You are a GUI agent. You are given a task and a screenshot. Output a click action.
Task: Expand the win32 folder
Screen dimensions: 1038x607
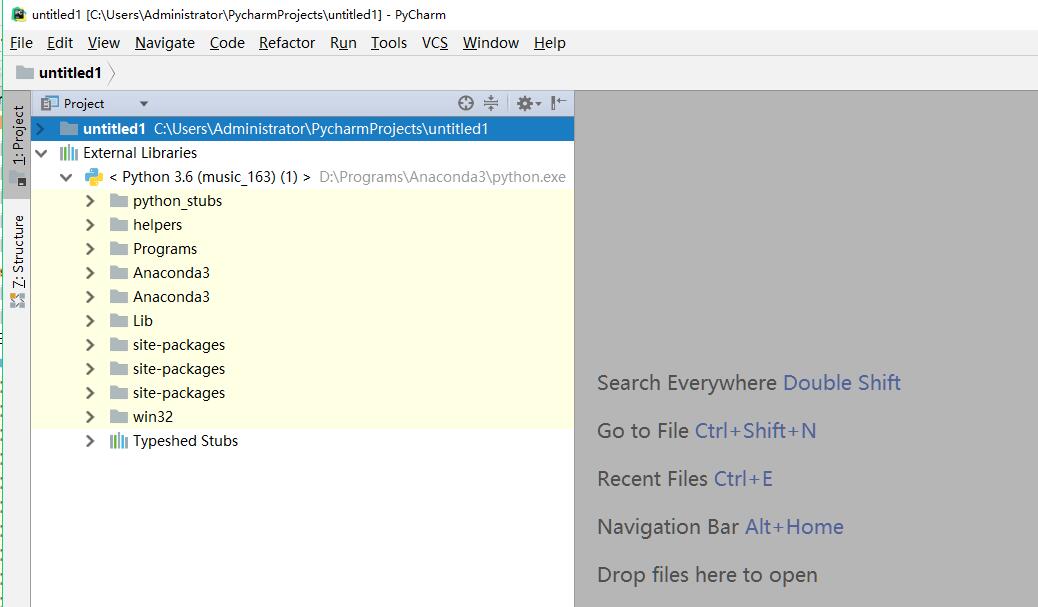[x=90, y=417]
